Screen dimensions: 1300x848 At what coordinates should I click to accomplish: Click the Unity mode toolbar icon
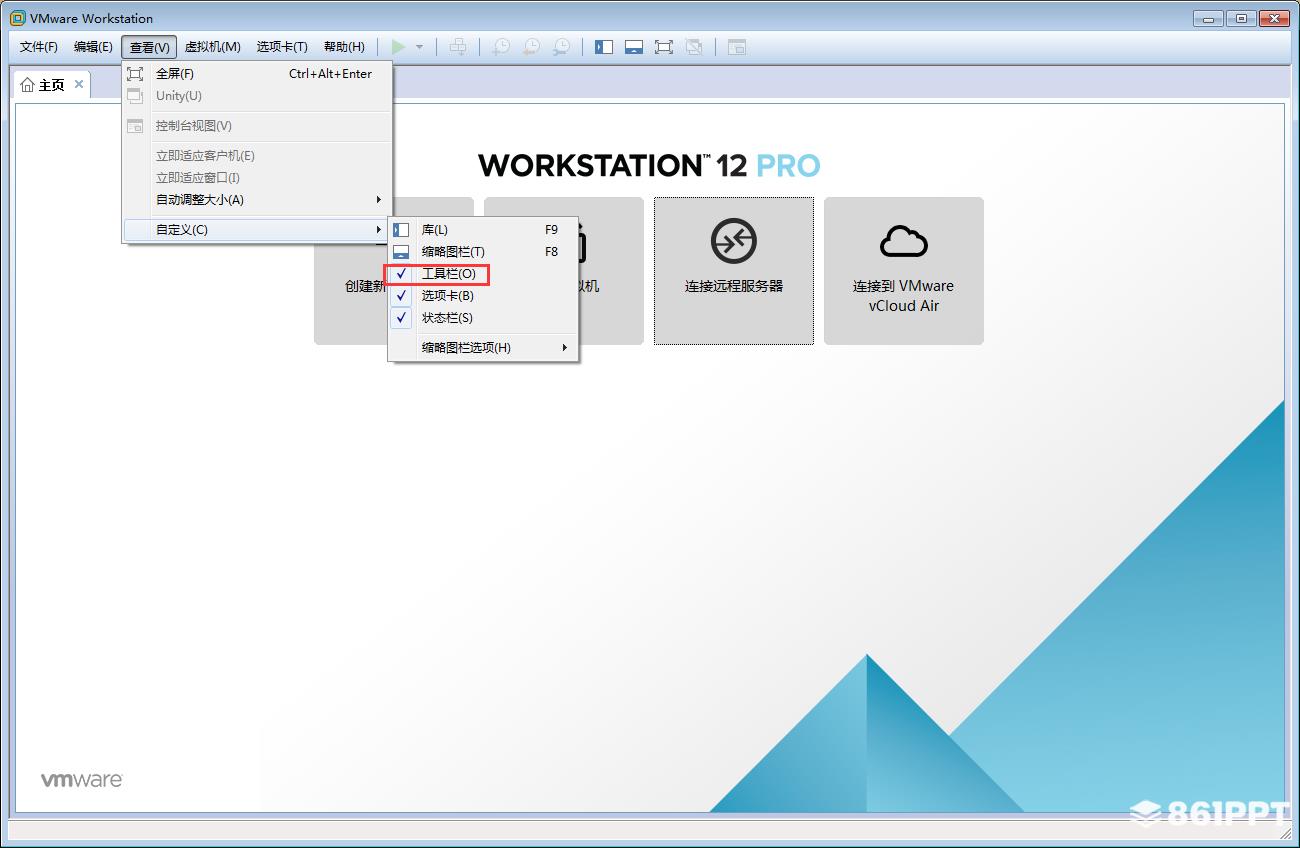[694, 47]
